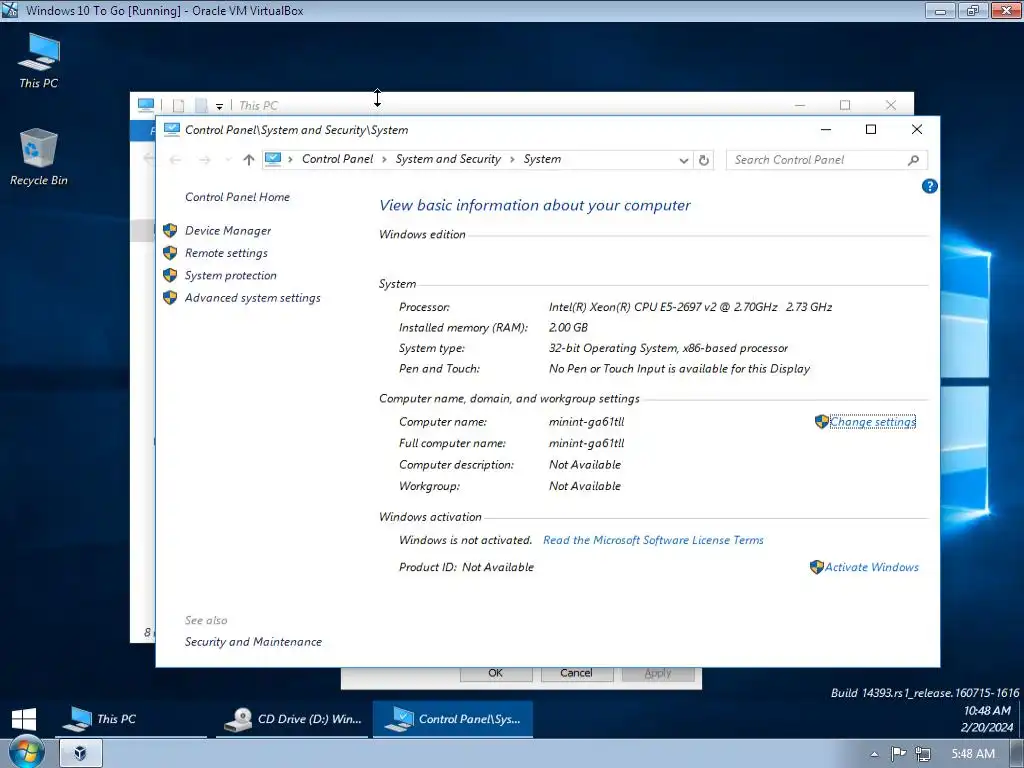
Task: Go up one level with Up arrow
Action: coord(248,160)
